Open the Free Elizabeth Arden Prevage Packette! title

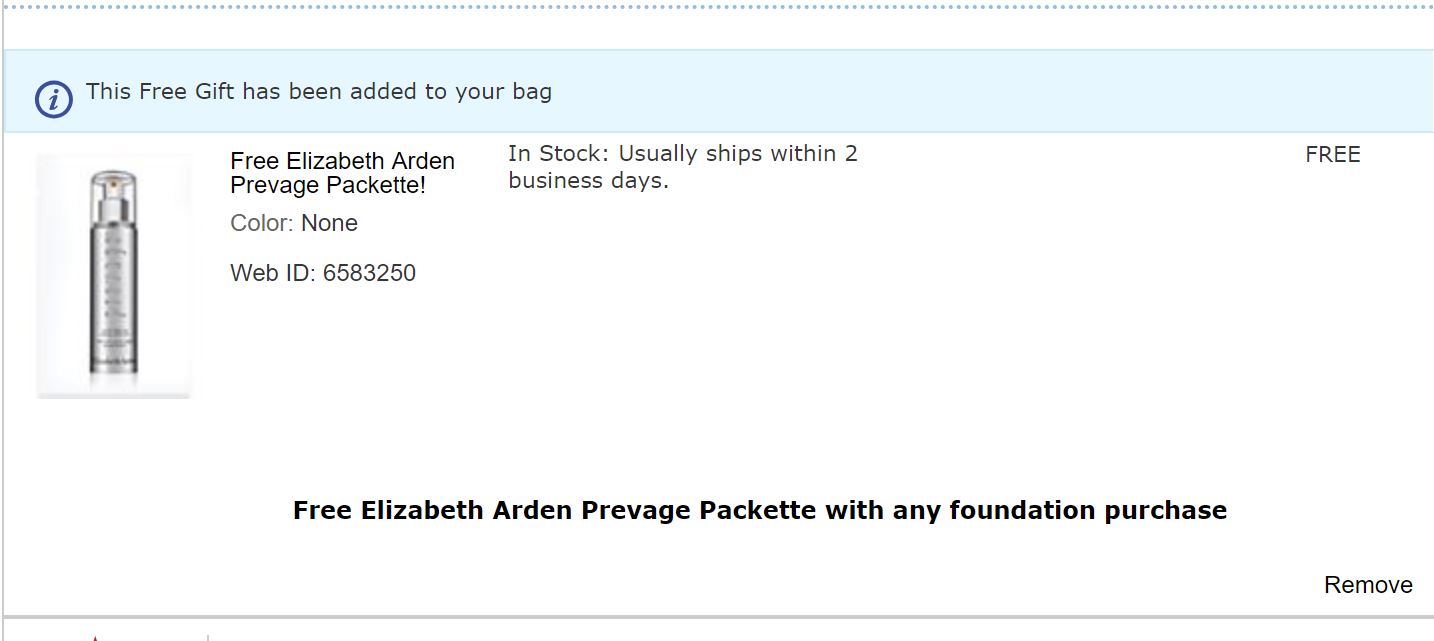pyautogui.click(x=342, y=173)
